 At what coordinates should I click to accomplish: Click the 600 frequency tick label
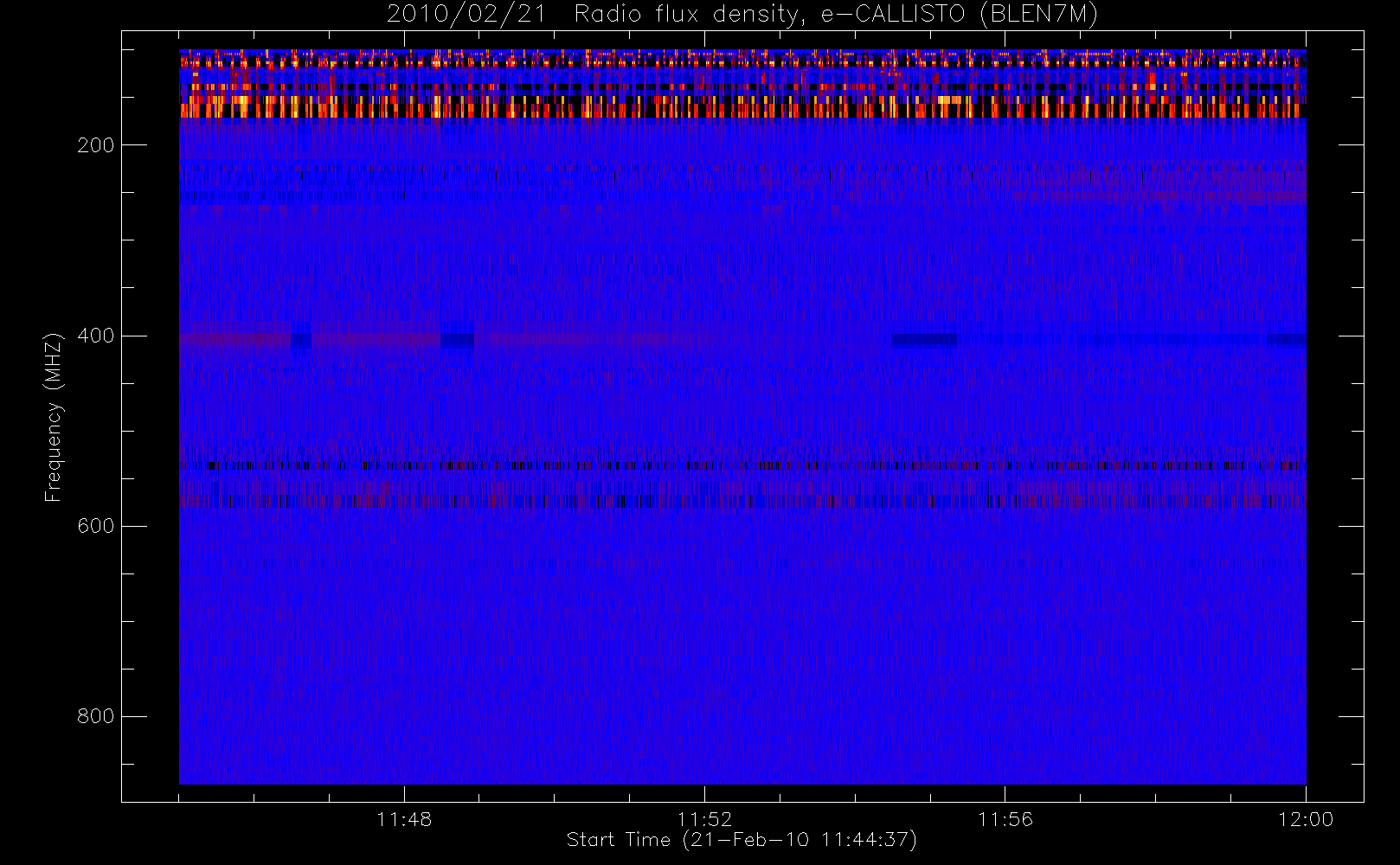pyautogui.click(x=95, y=526)
